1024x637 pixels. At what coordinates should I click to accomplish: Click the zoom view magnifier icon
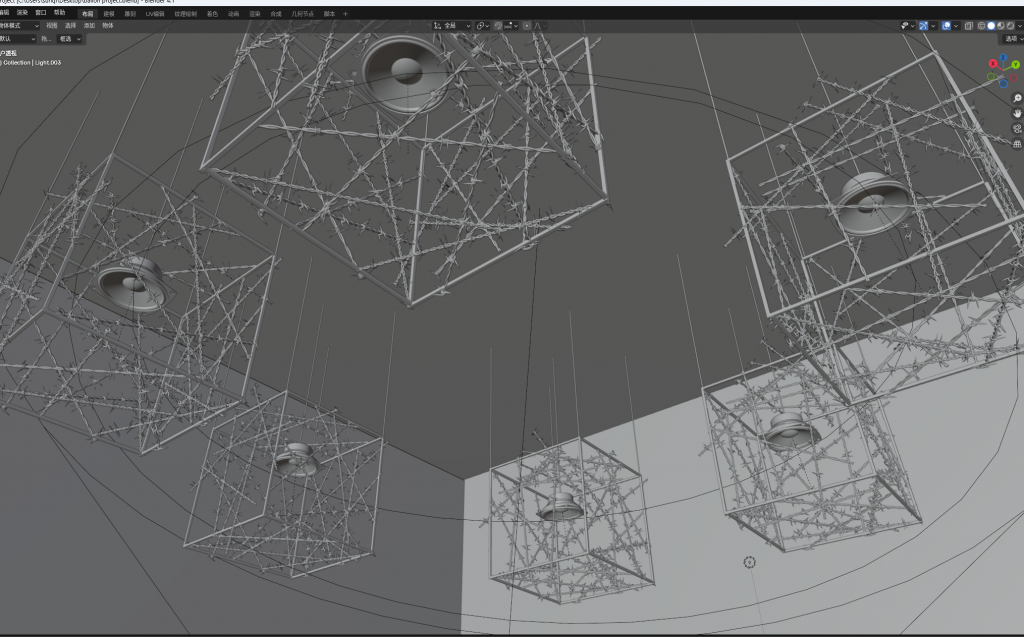coord(1017,98)
